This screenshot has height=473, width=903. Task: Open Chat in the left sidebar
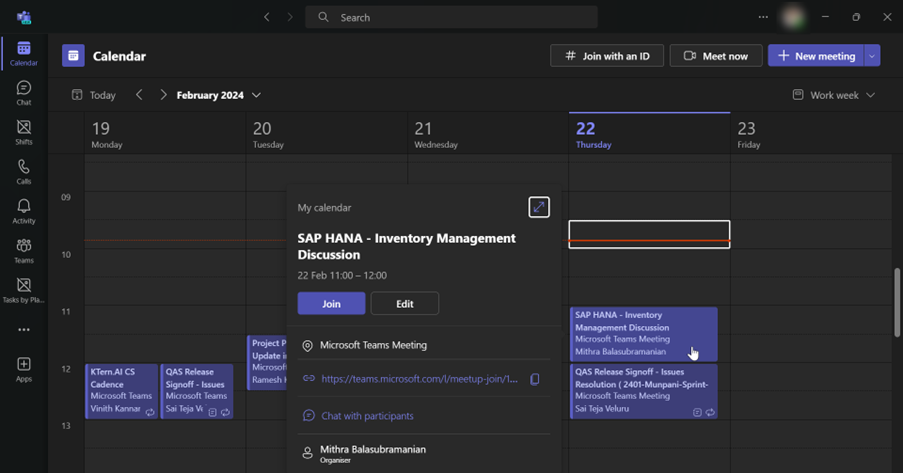pos(24,93)
